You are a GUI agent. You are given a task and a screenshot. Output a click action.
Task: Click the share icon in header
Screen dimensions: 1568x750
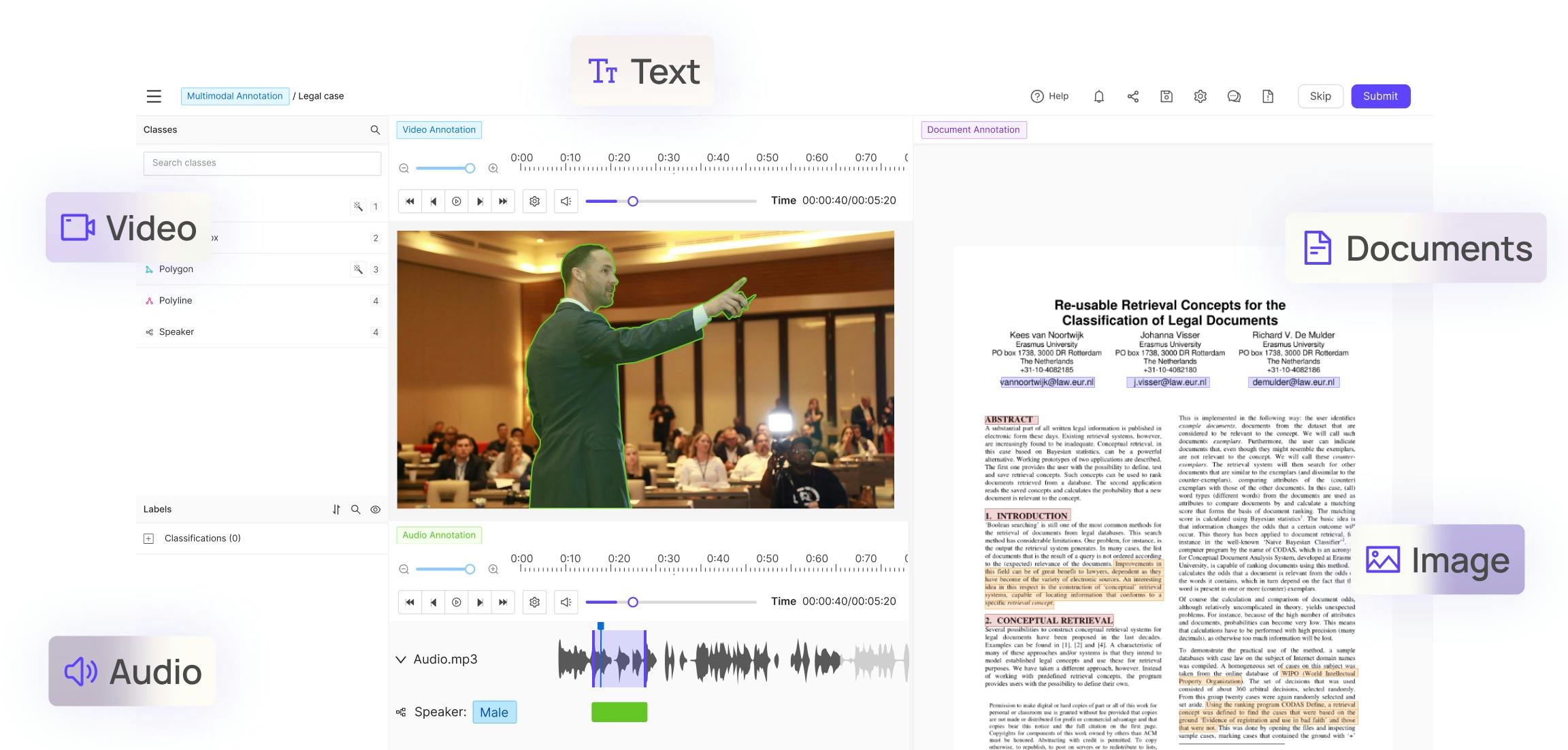[x=1132, y=96]
